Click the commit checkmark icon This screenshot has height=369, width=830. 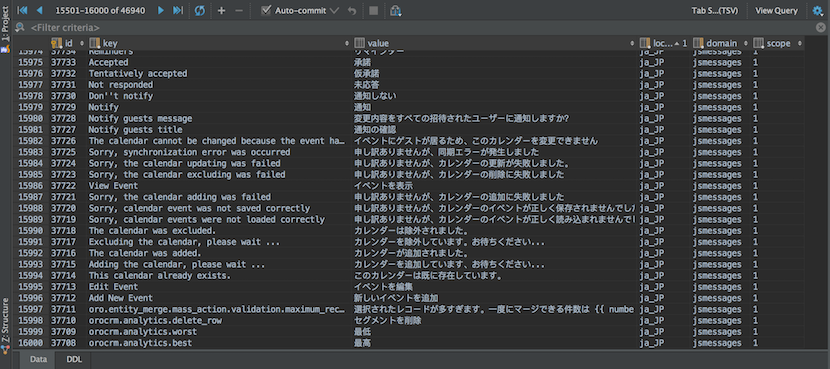tap(334, 10)
